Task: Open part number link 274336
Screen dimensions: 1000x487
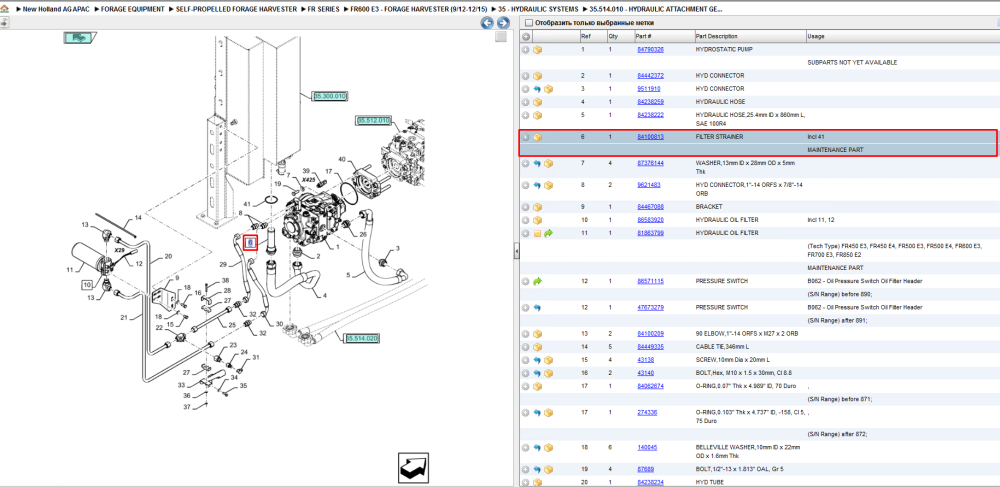Action: (648, 412)
